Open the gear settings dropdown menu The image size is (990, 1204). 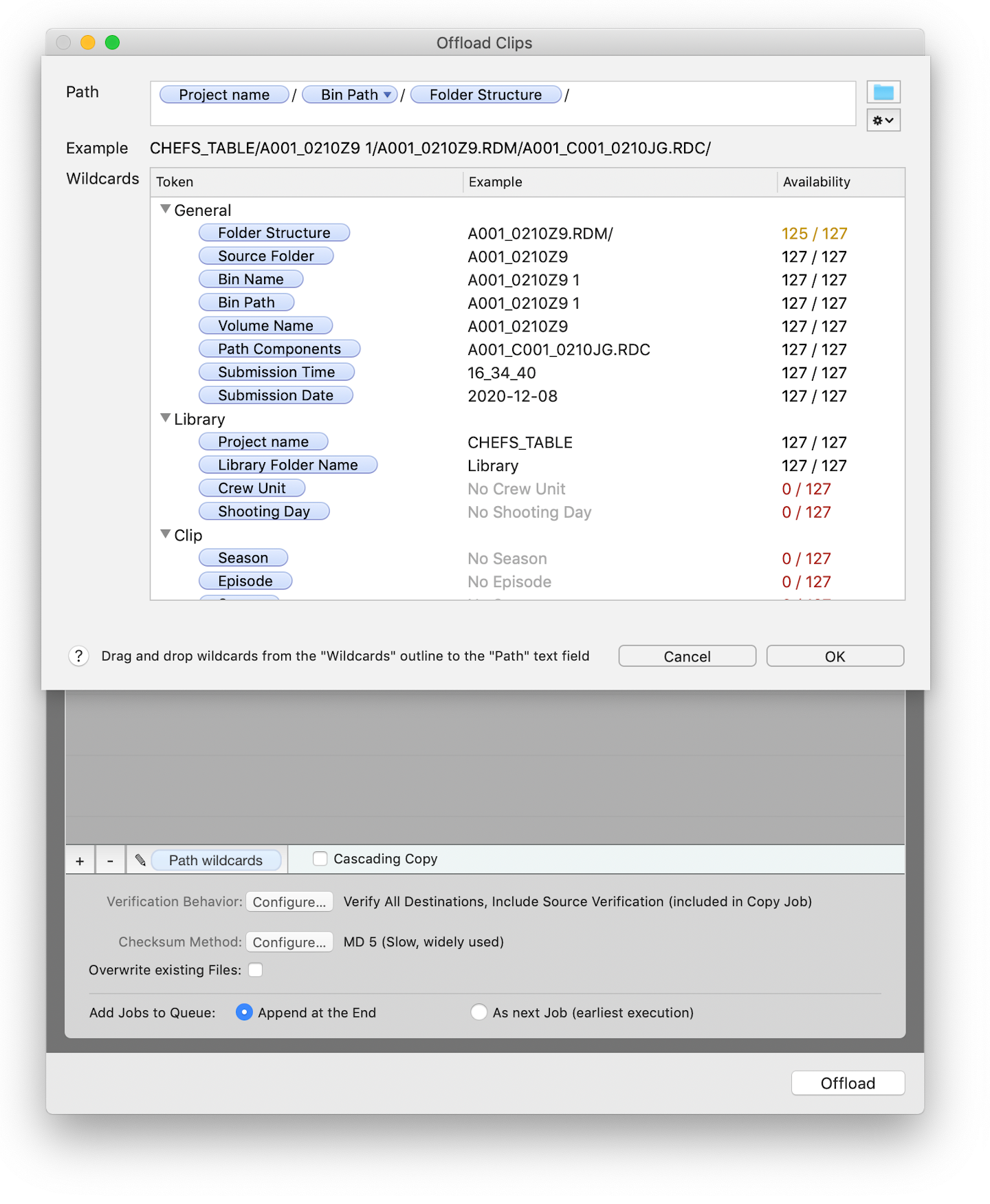click(883, 120)
